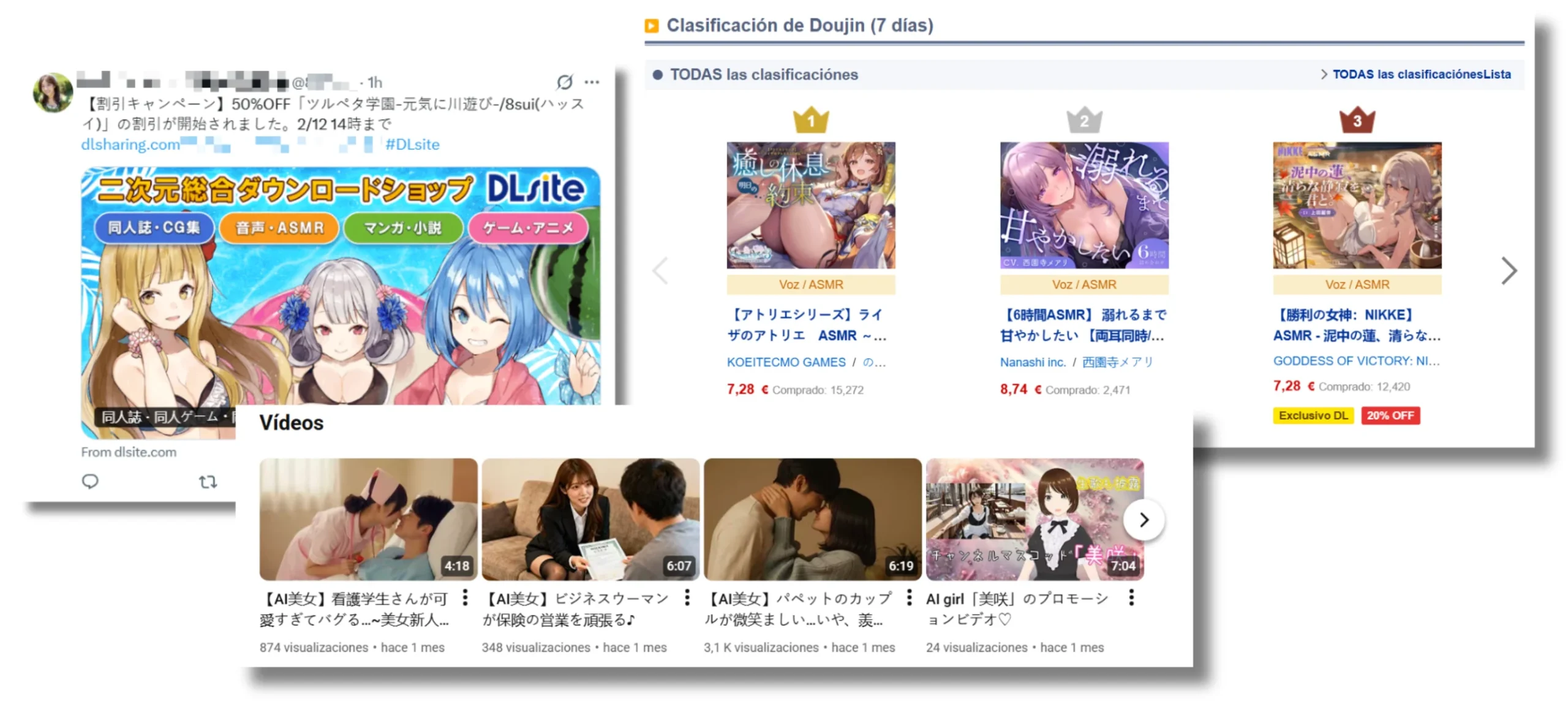The height and width of the screenshot is (701, 1568).
Task: Open options menu for ペットのカップル video
Action: point(909,597)
